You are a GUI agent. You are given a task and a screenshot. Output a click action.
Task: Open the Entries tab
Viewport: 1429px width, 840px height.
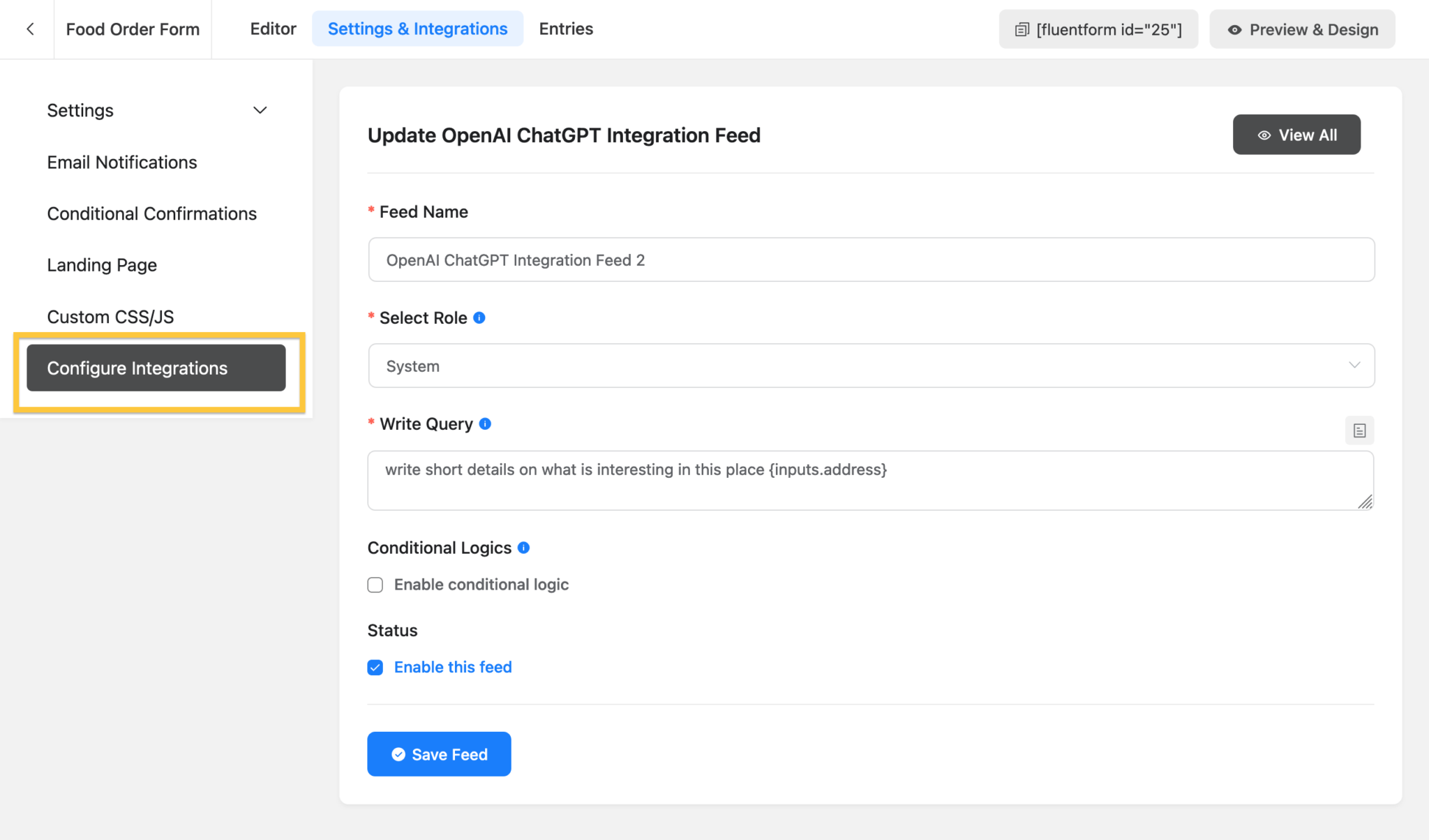[565, 29]
